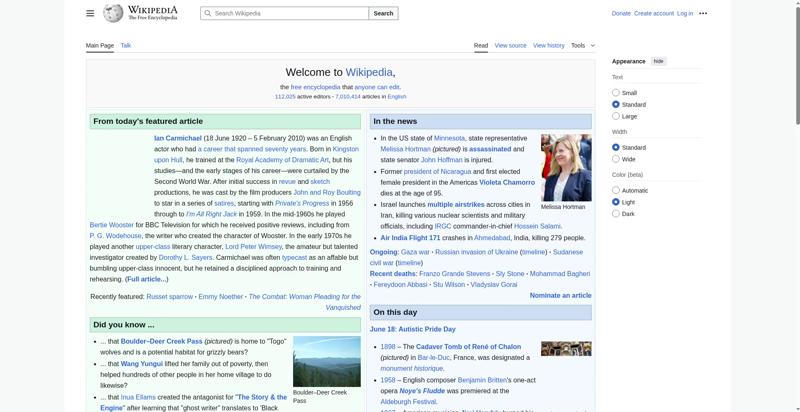Click the 'Welcome to Wikipedia' heading link
The height and width of the screenshot is (412, 800).
click(369, 72)
